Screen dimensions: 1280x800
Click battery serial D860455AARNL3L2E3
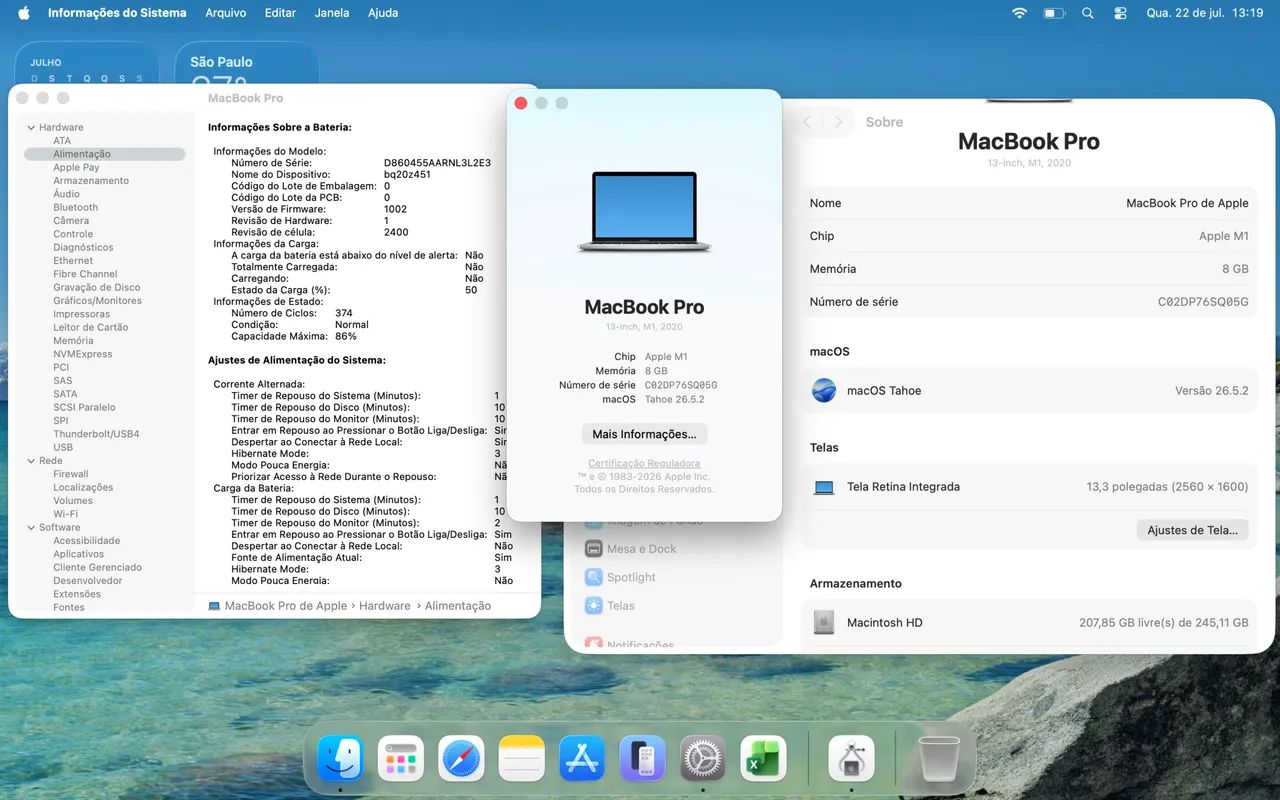(x=437, y=163)
